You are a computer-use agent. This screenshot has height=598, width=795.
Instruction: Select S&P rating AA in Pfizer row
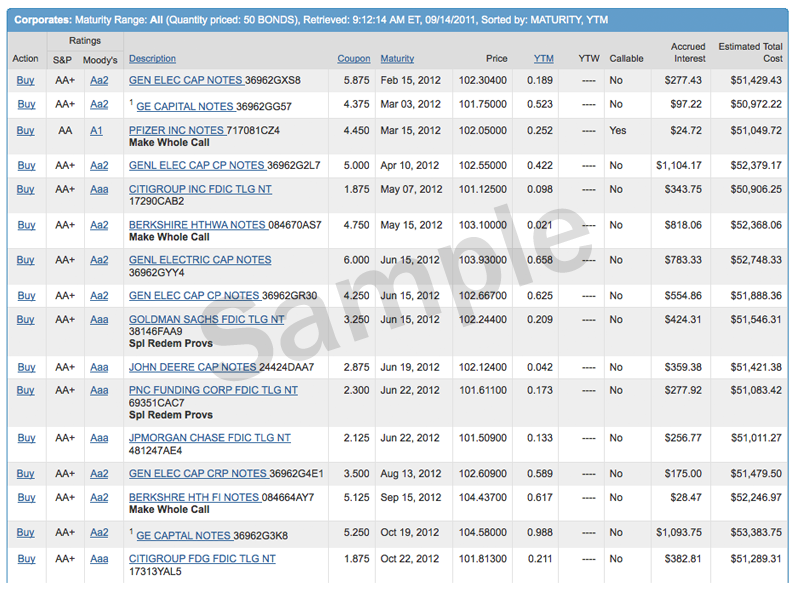tap(65, 130)
